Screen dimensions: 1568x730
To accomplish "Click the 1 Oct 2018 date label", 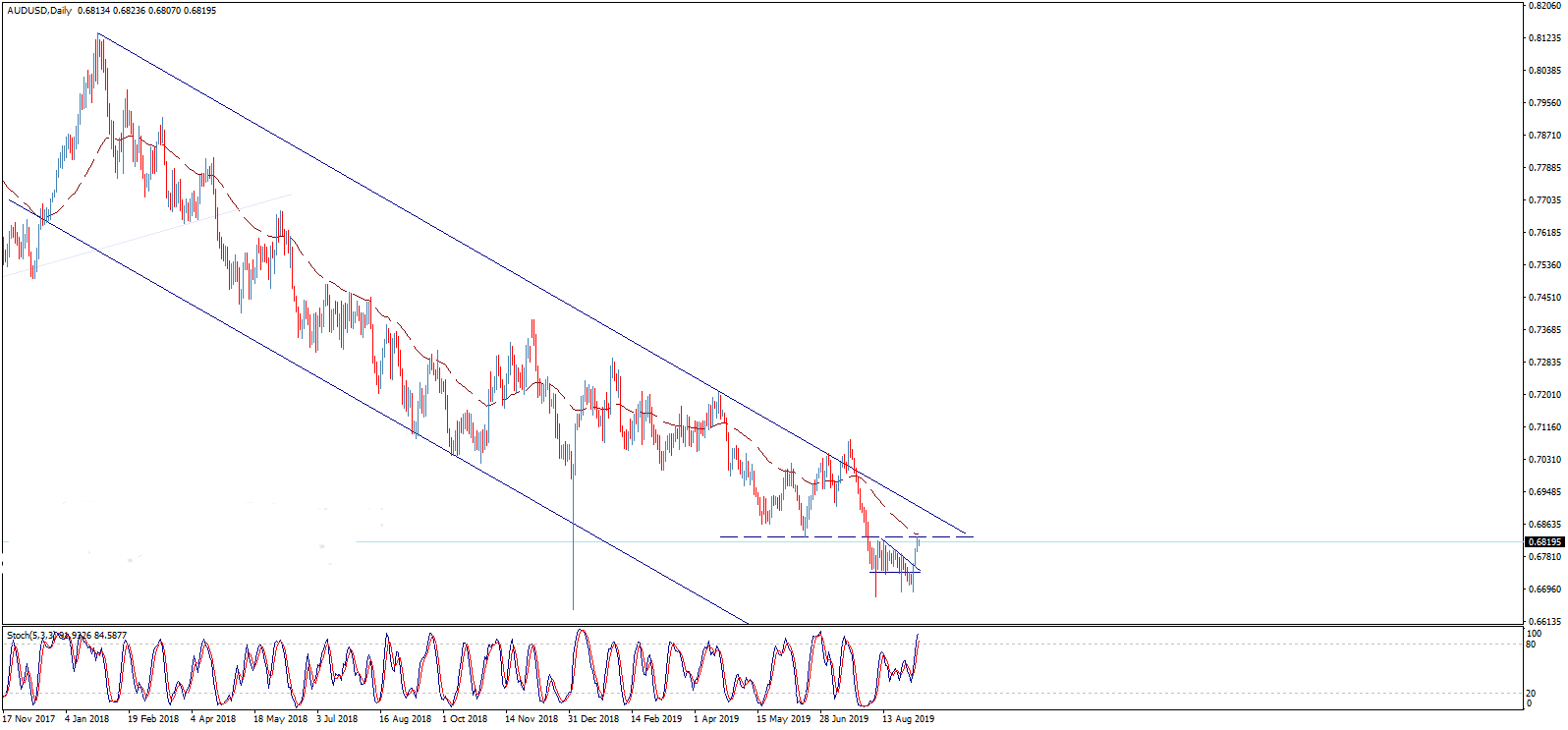I will point(465,719).
